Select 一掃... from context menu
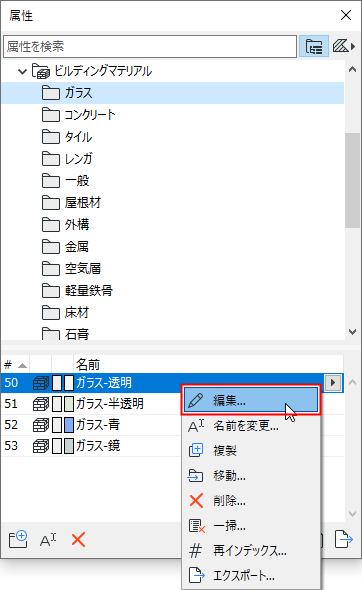Viewport: 362px width, 590px height. click(x=251, y=525)
